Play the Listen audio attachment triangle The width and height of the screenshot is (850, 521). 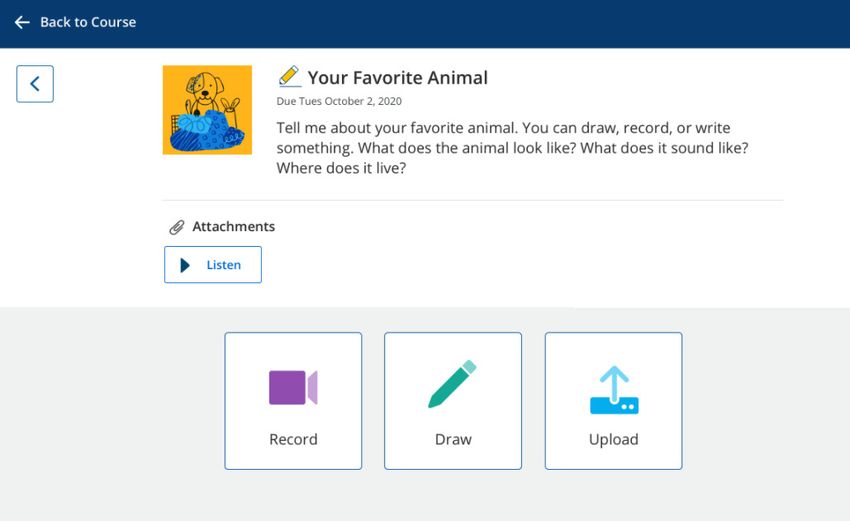point(185,265)
